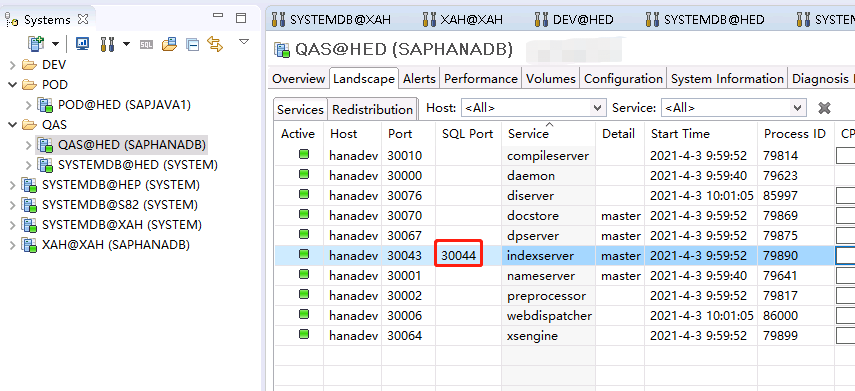855x391 pixels.
Task: Sort by Port column header
Action: pyautogui.click(x=408, y=134)
